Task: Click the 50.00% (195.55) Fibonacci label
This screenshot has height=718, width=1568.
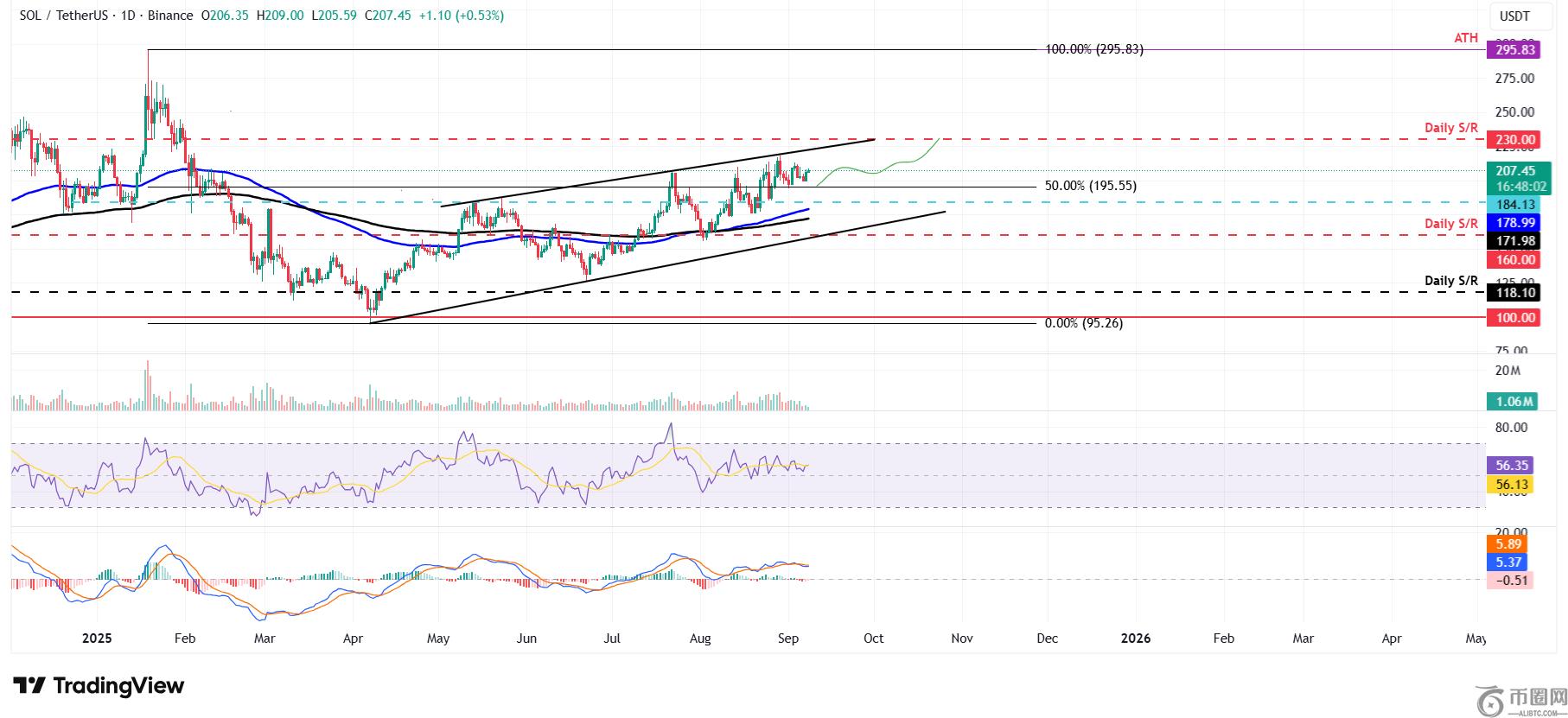Action: 1090,186
